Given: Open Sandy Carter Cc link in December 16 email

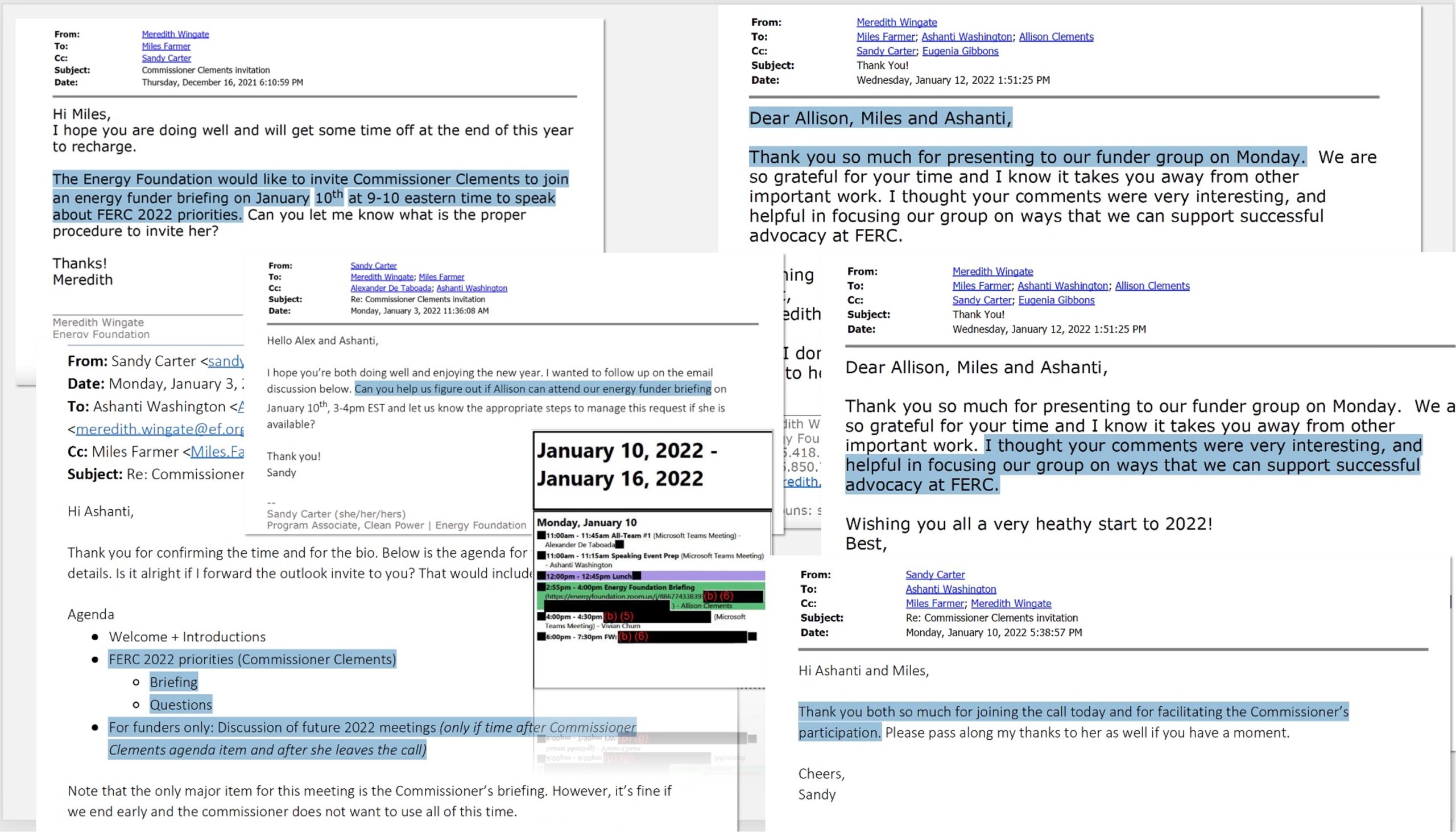Looking at the screenshot, I should click(166, 58).
